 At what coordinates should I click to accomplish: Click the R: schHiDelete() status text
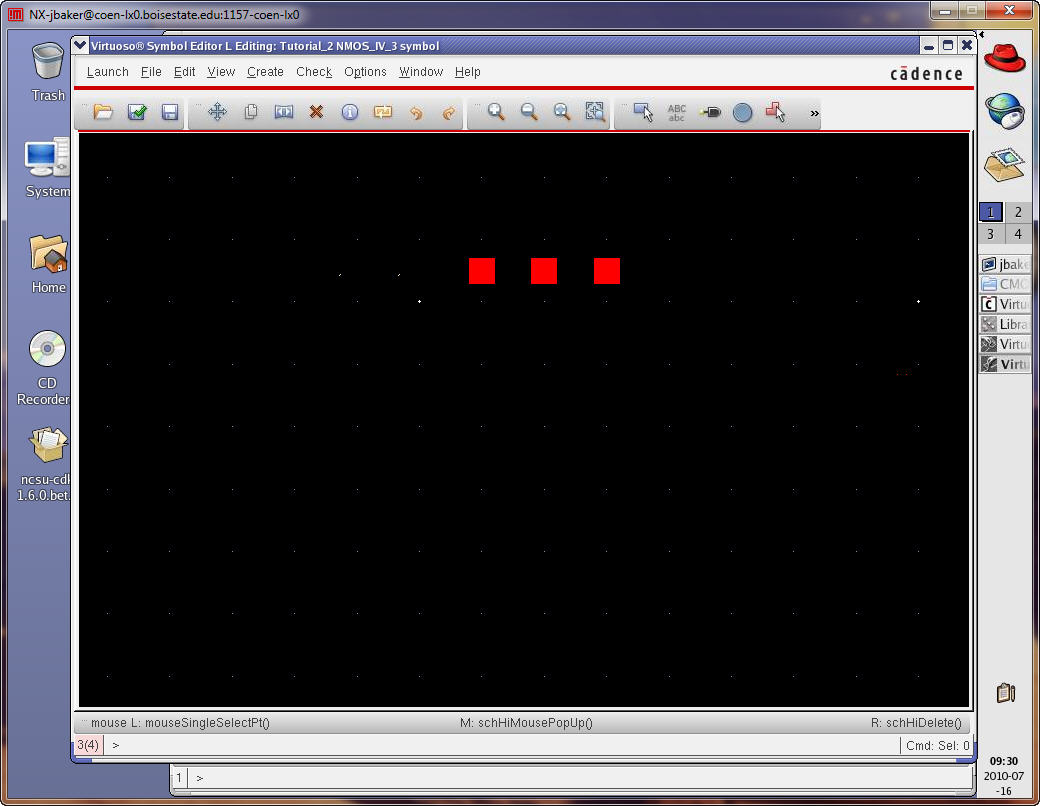tap(916, 722)
